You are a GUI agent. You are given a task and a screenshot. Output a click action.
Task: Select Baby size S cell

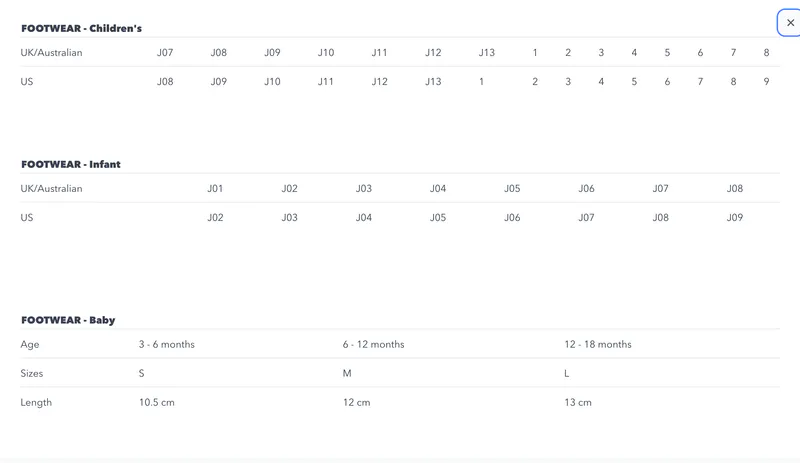pyautogui.click(x=142, y=373)
